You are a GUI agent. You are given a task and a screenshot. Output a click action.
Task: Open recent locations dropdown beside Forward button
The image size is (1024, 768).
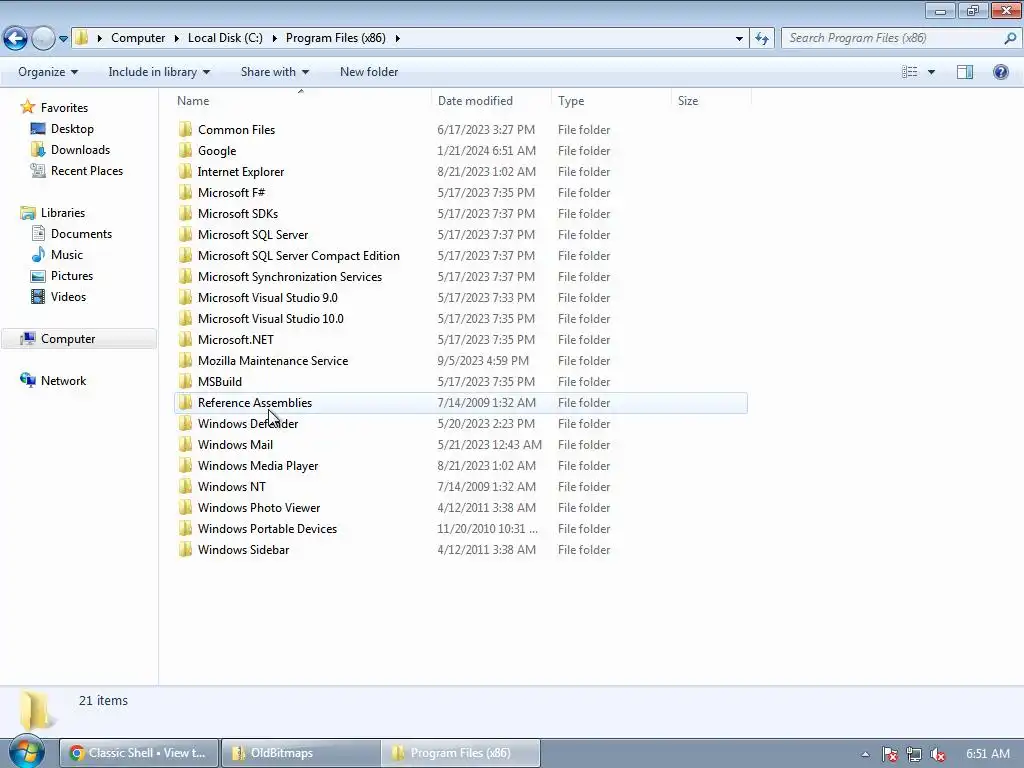63,39
